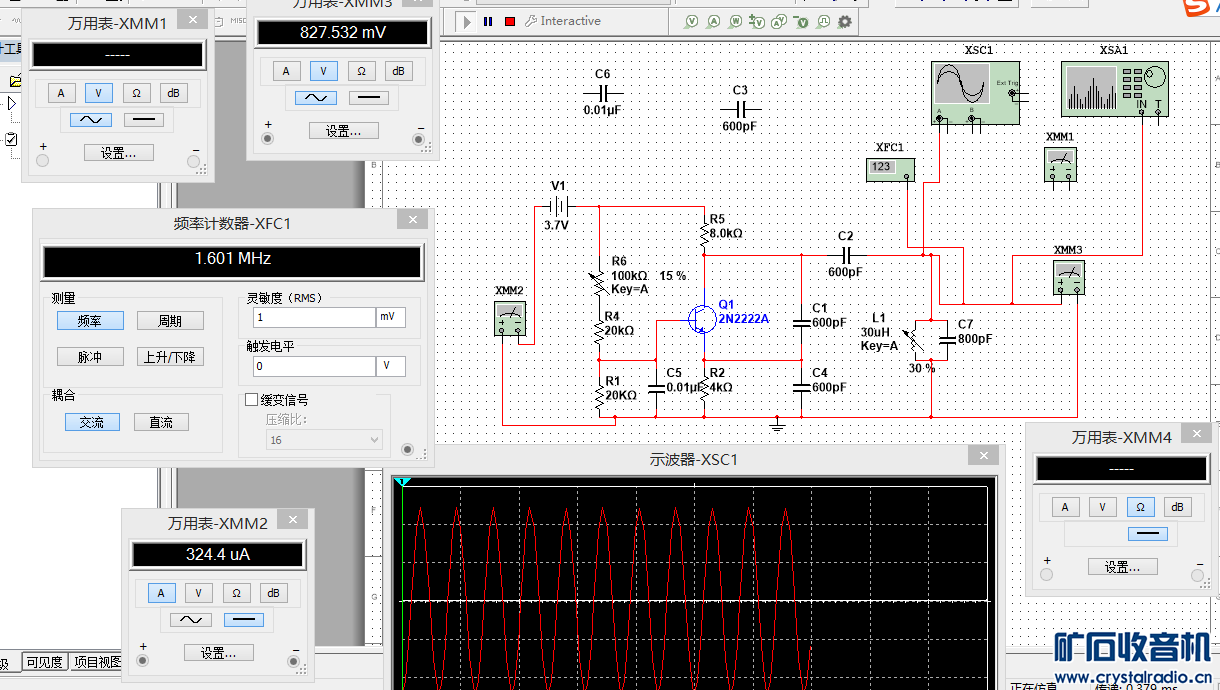Open the probe settings gear icon

(x=844, y=21)
